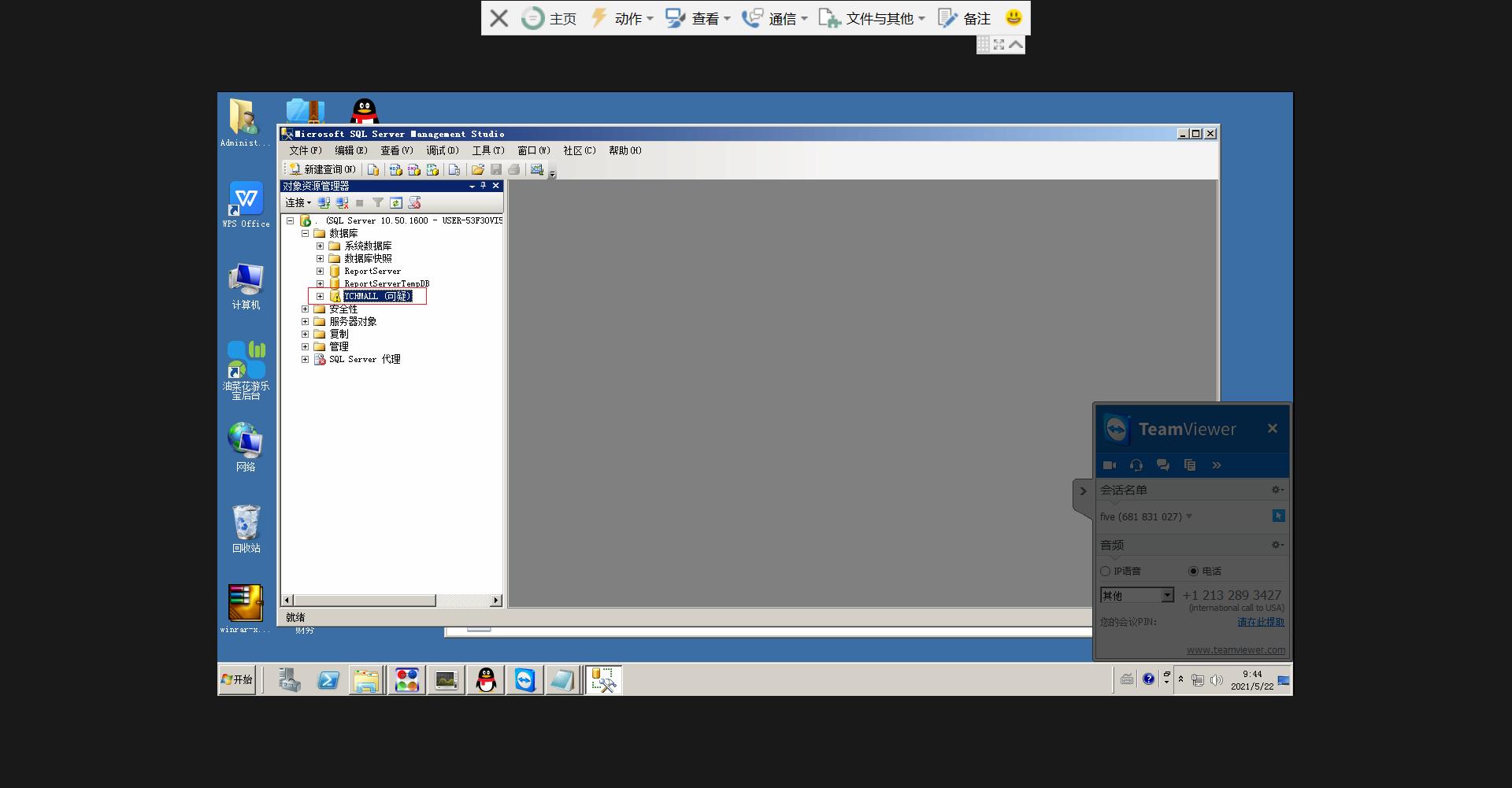Click the activity monitor toolbar icon
The image size is (1512, 788).
pos(537,169)
